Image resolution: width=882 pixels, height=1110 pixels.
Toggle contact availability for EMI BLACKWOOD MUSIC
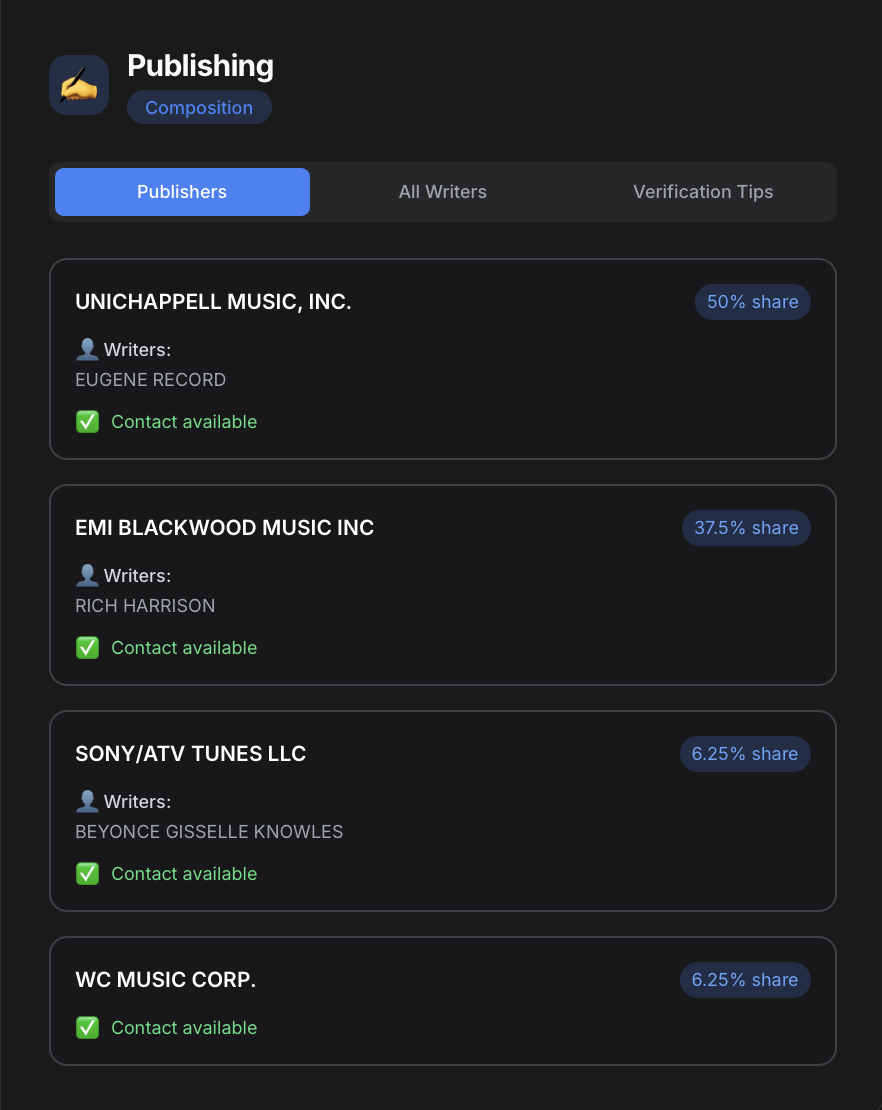[x=165, y=648]
